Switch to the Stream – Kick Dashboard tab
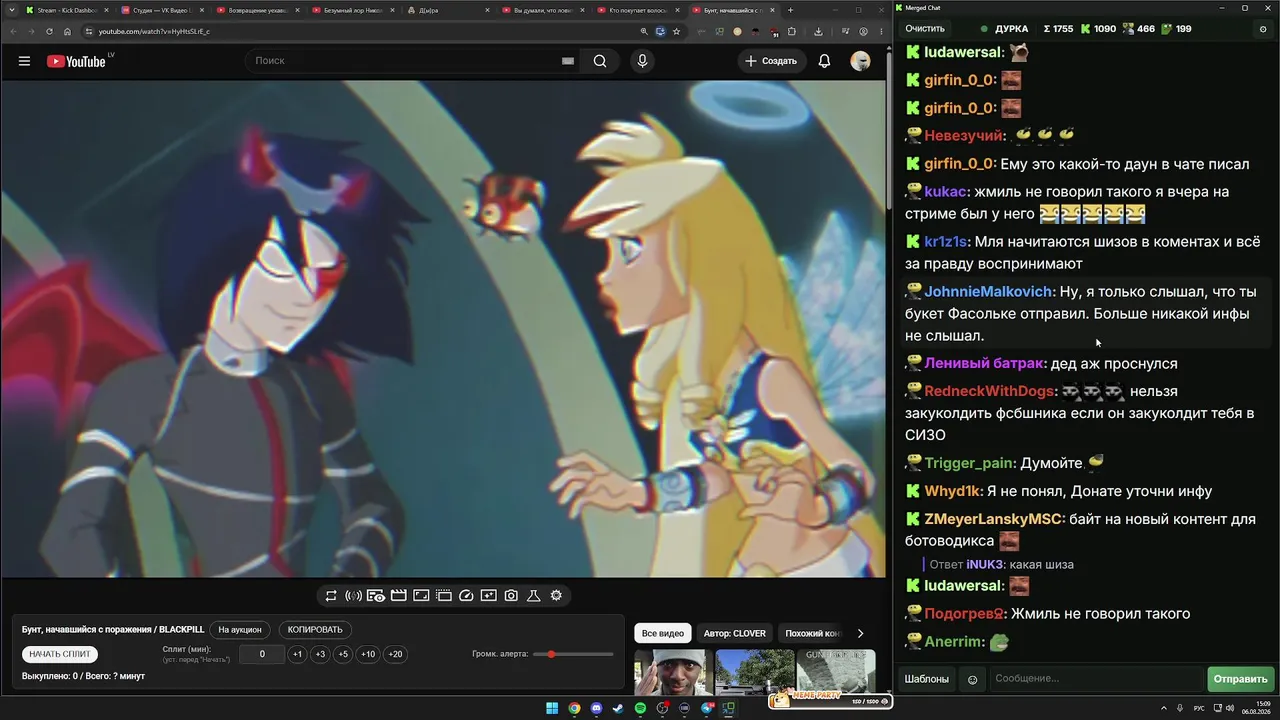Screen dimensions: 1280x720 click(x=66, y=10)
